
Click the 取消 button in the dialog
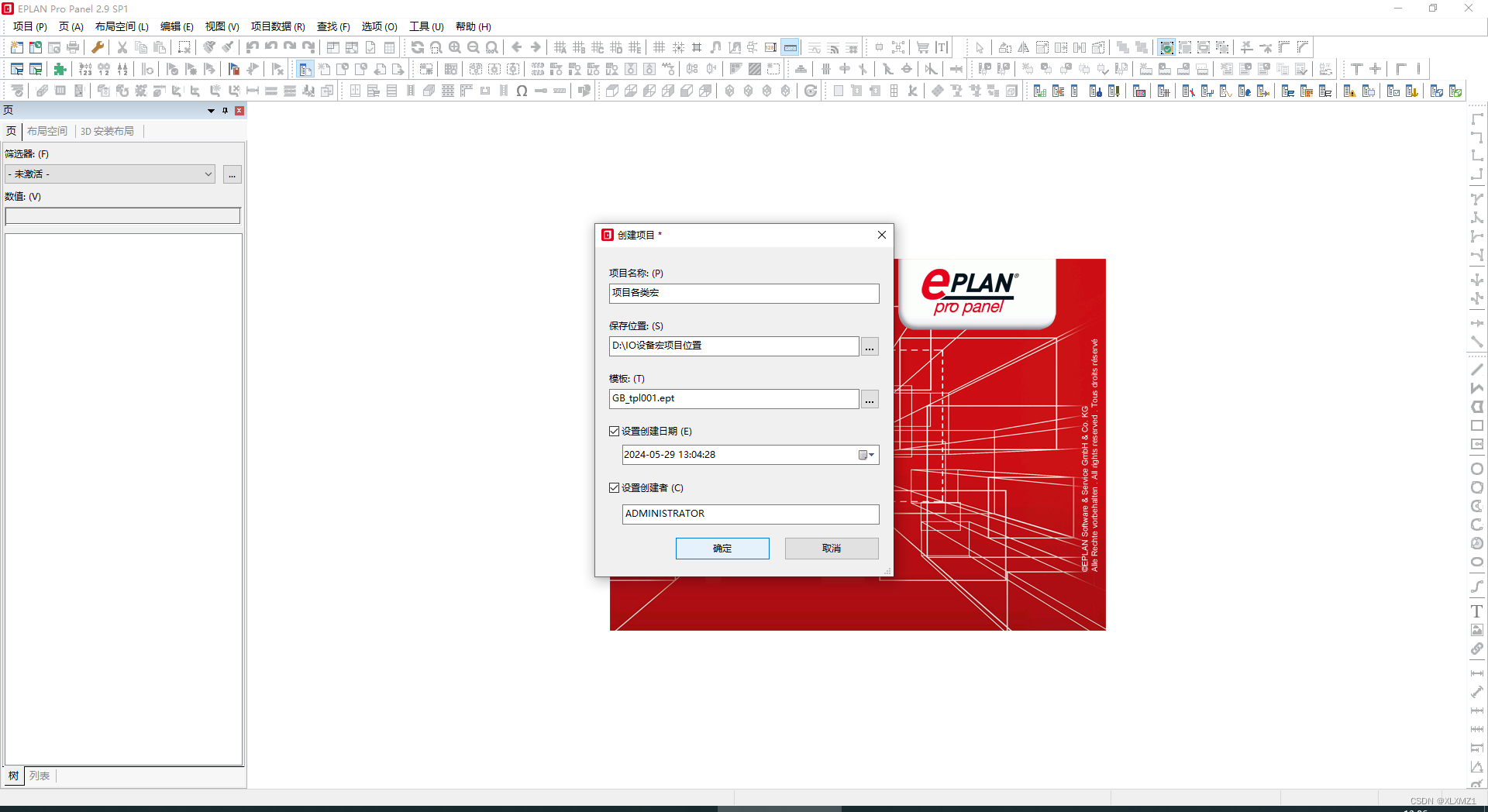[832, 549]
